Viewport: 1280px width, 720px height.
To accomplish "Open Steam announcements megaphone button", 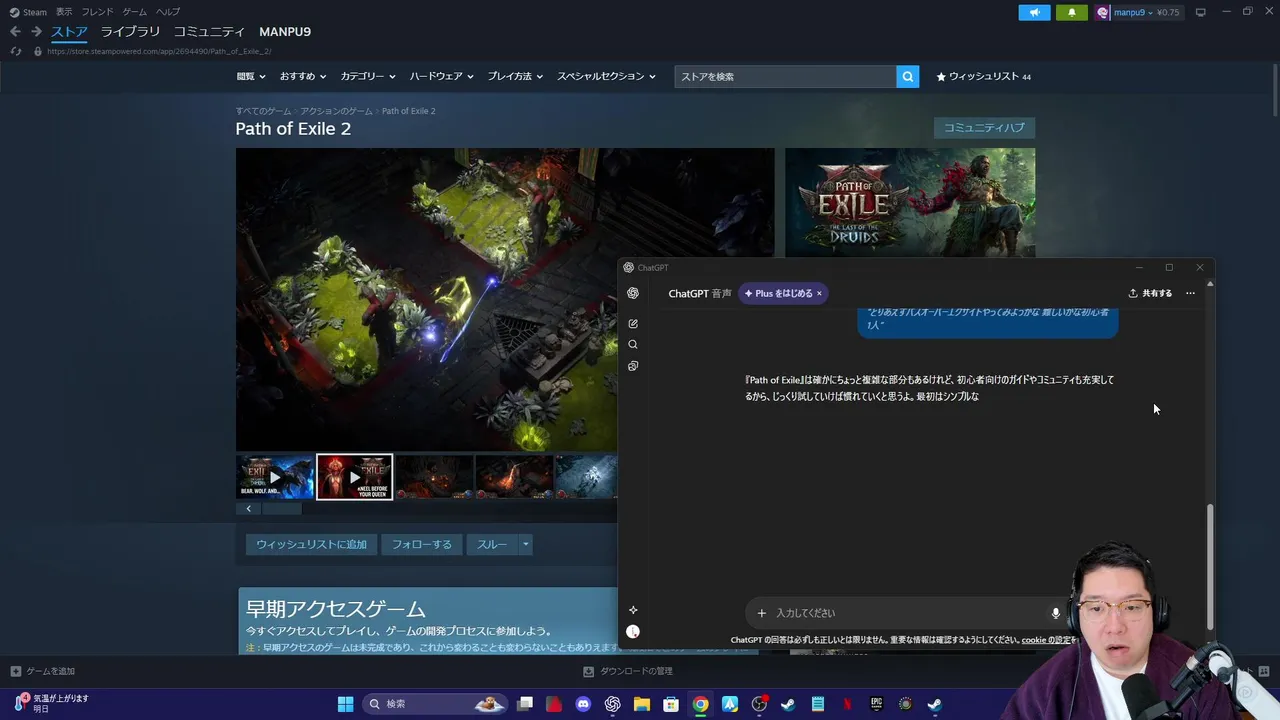I will 1034,12.
